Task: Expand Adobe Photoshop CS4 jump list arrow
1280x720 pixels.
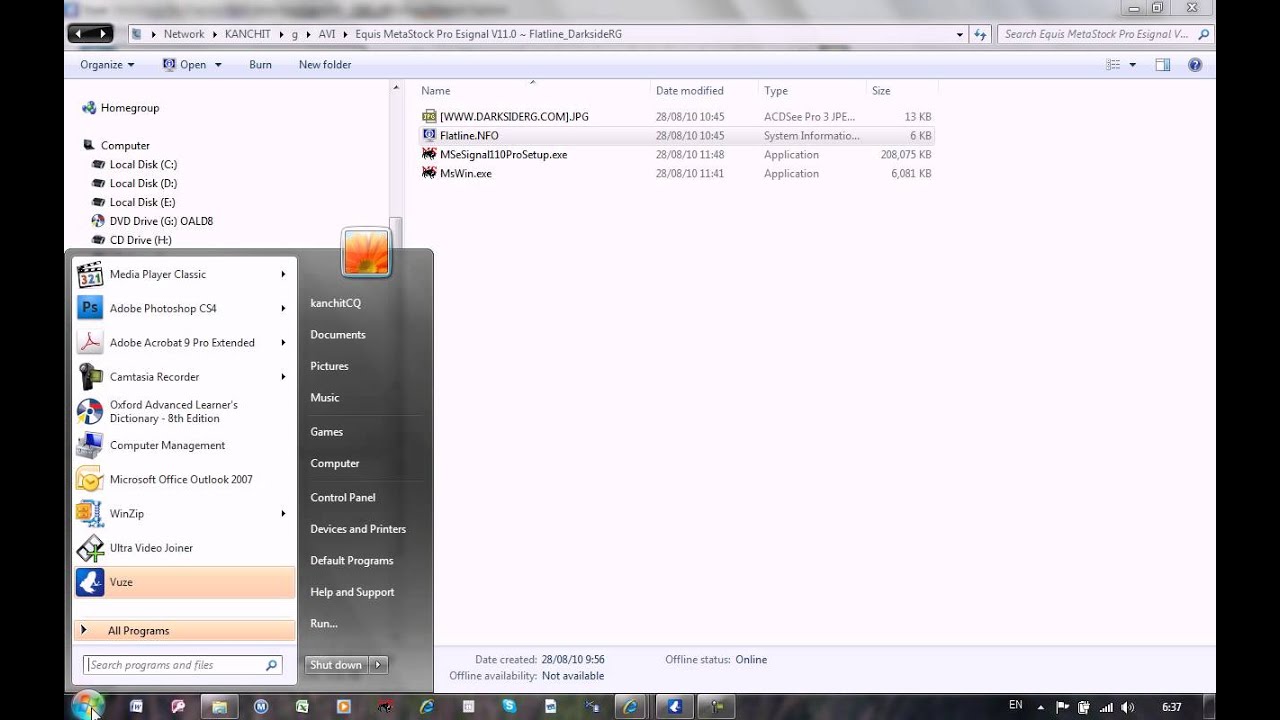Action: pos(283,308)
